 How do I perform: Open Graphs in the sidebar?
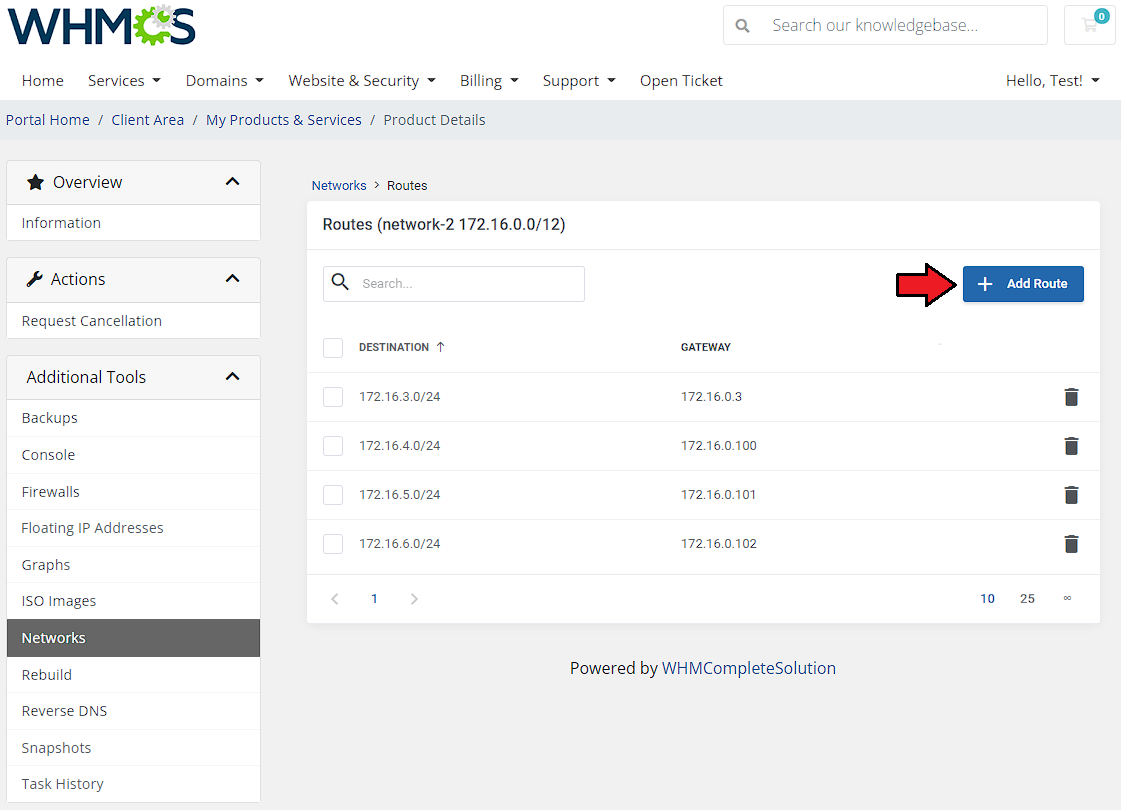(x=133, y=565)
